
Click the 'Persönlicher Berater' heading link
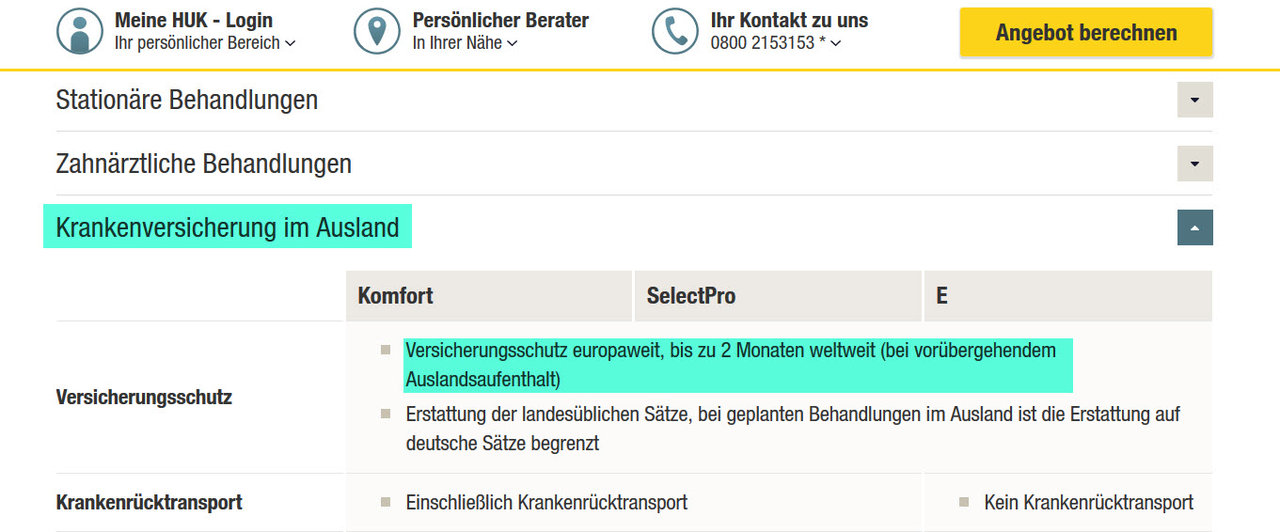(500, 20)
